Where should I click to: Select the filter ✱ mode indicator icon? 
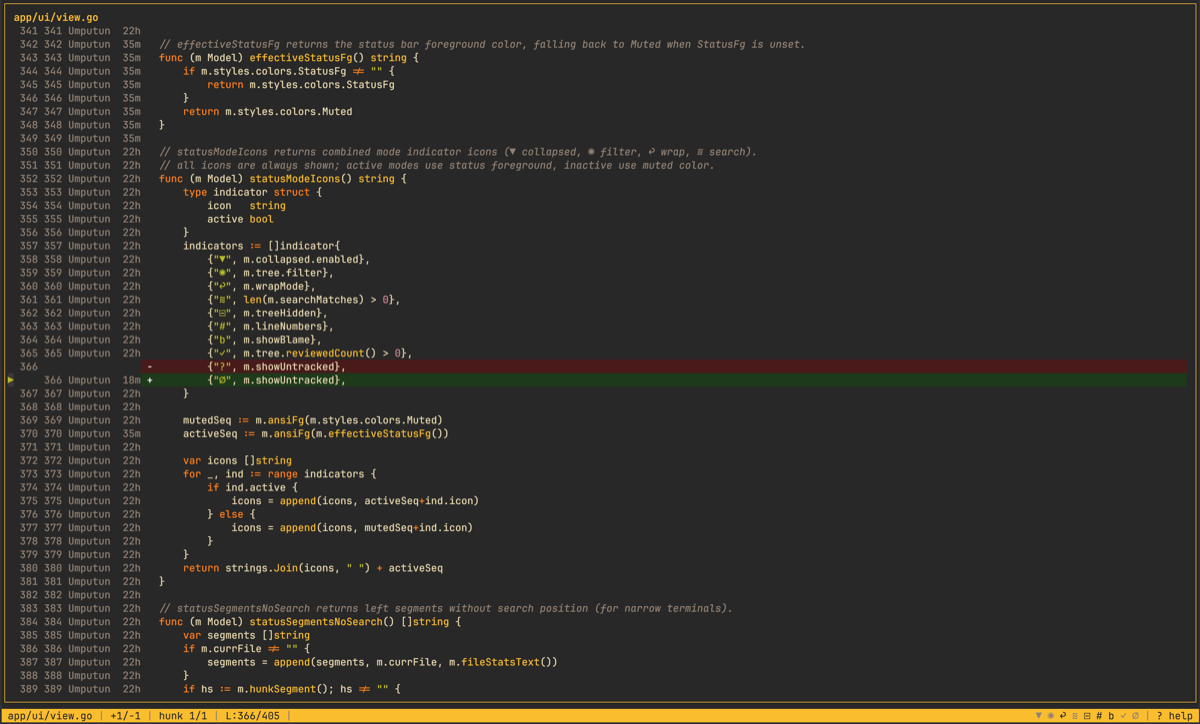tap(1051, 716)
